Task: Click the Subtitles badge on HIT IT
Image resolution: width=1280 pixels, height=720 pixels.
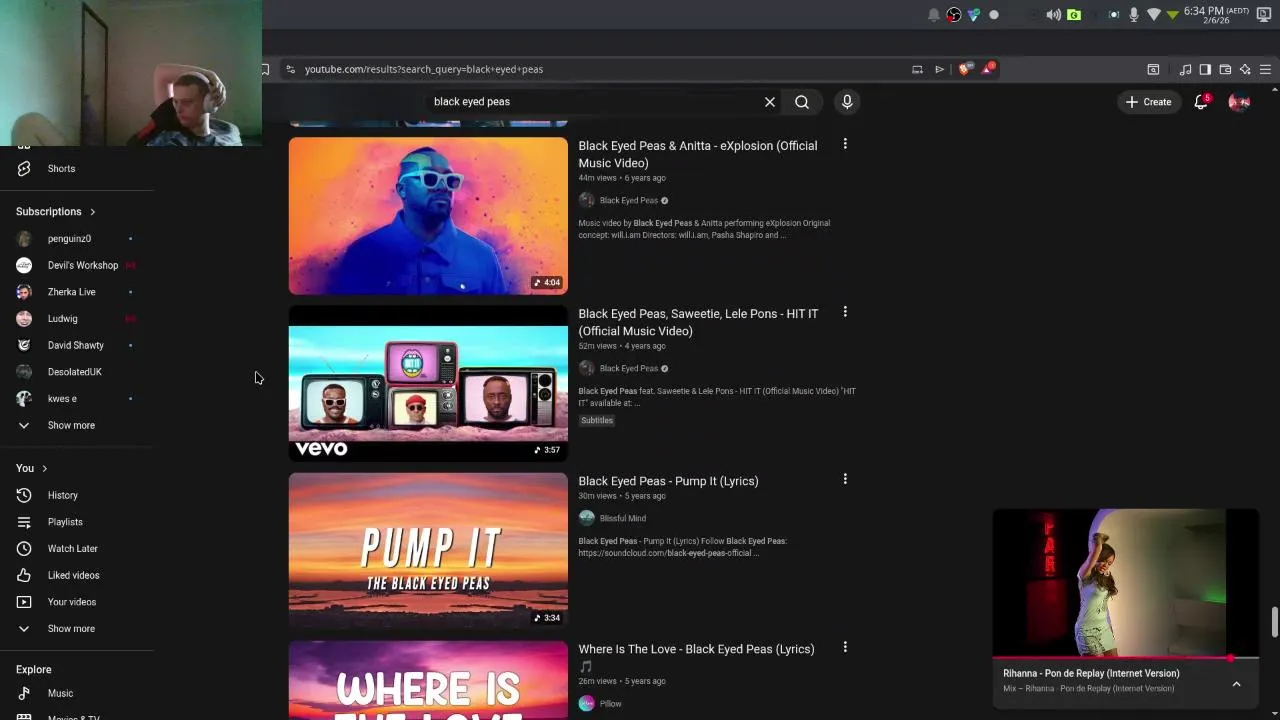Action: 597,420
